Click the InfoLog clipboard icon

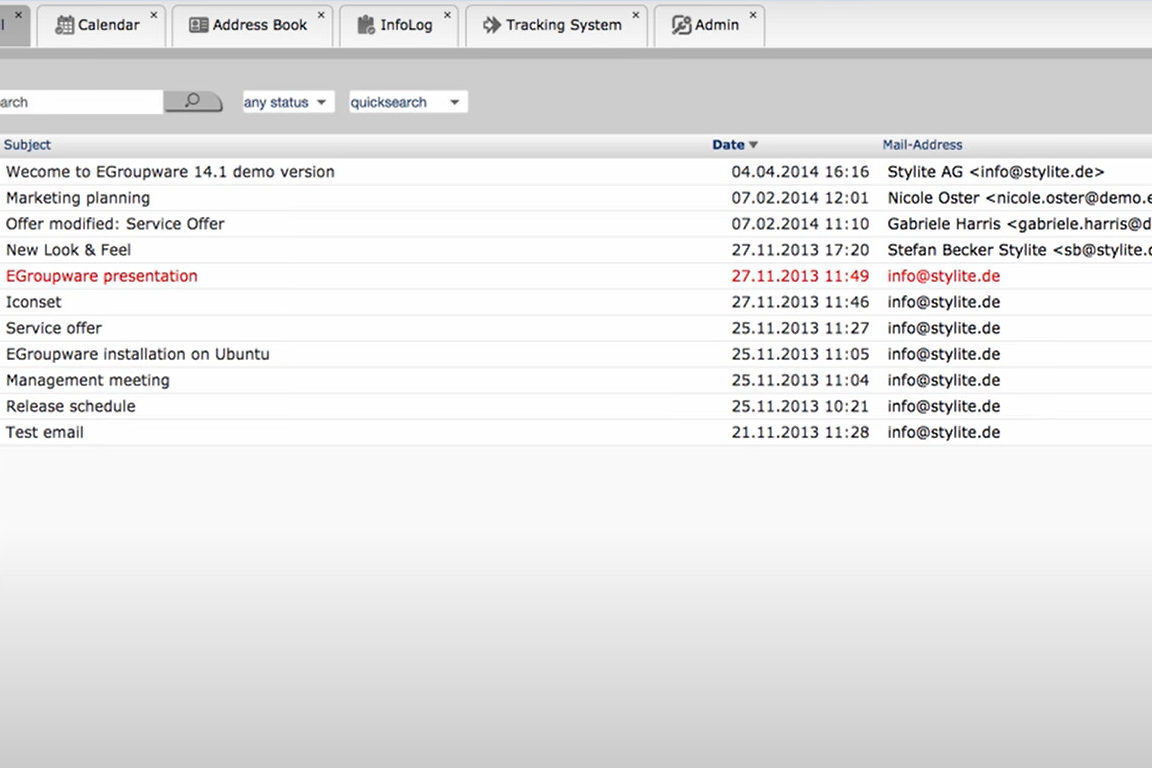[365, 24]
